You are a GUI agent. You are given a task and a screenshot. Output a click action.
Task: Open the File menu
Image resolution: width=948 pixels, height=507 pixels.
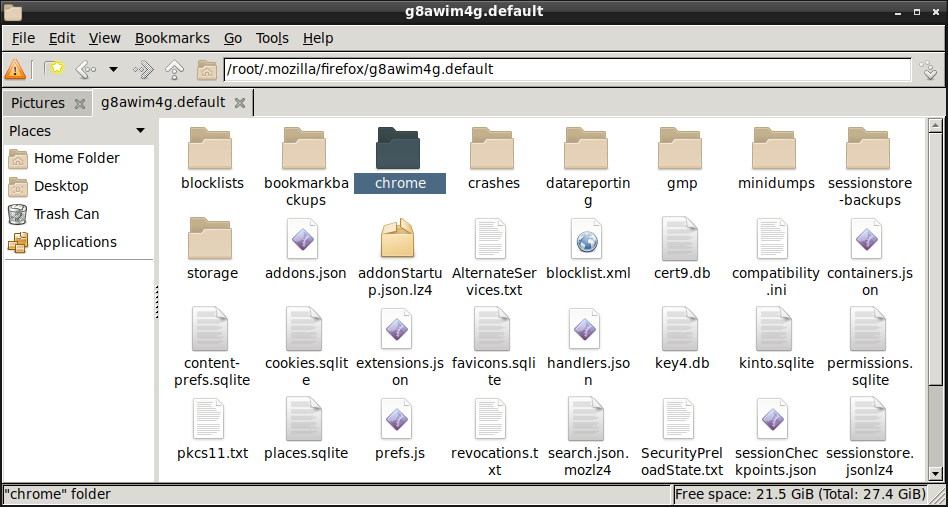coord(24,38)
